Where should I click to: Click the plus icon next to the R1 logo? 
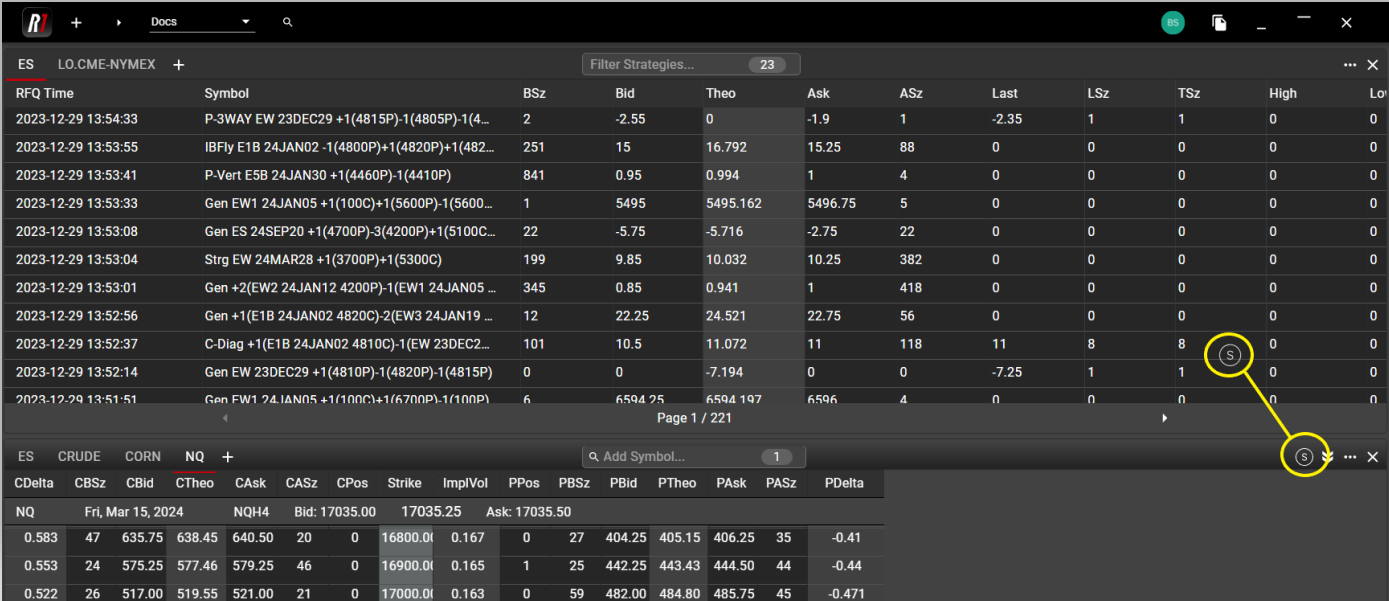[77, 22]
